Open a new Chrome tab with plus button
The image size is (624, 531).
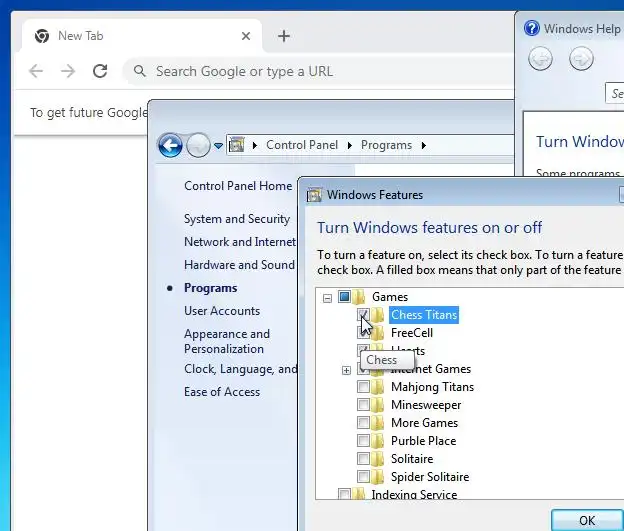point(284,36)
